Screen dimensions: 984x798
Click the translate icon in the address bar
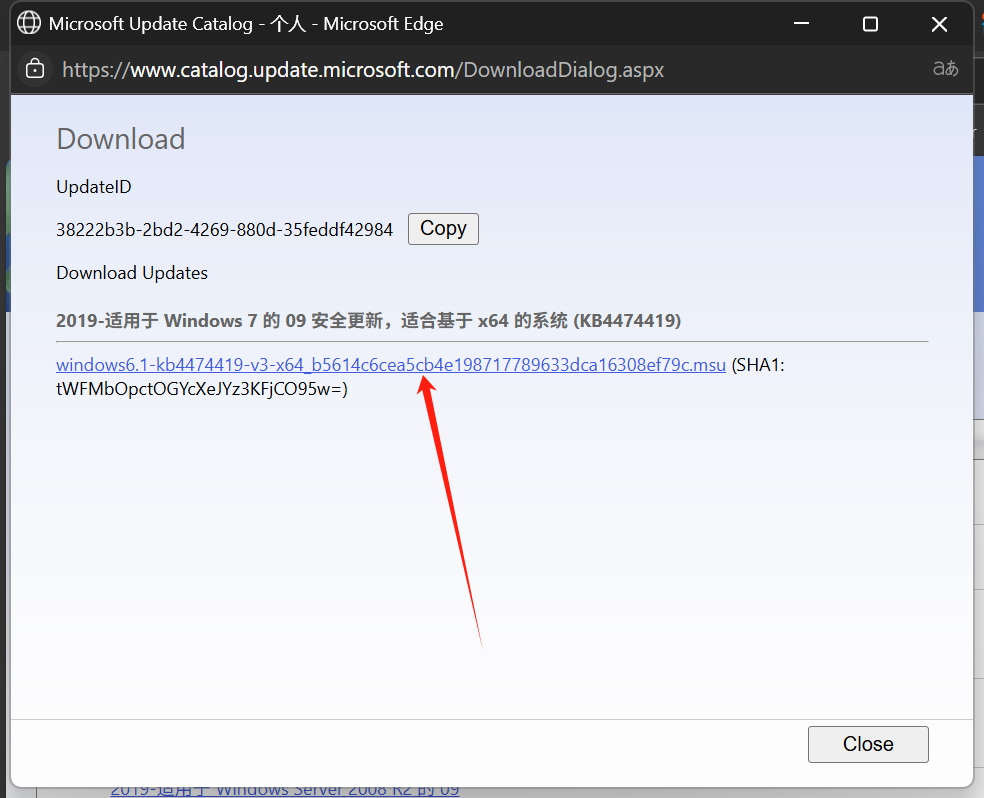(945, 68)
